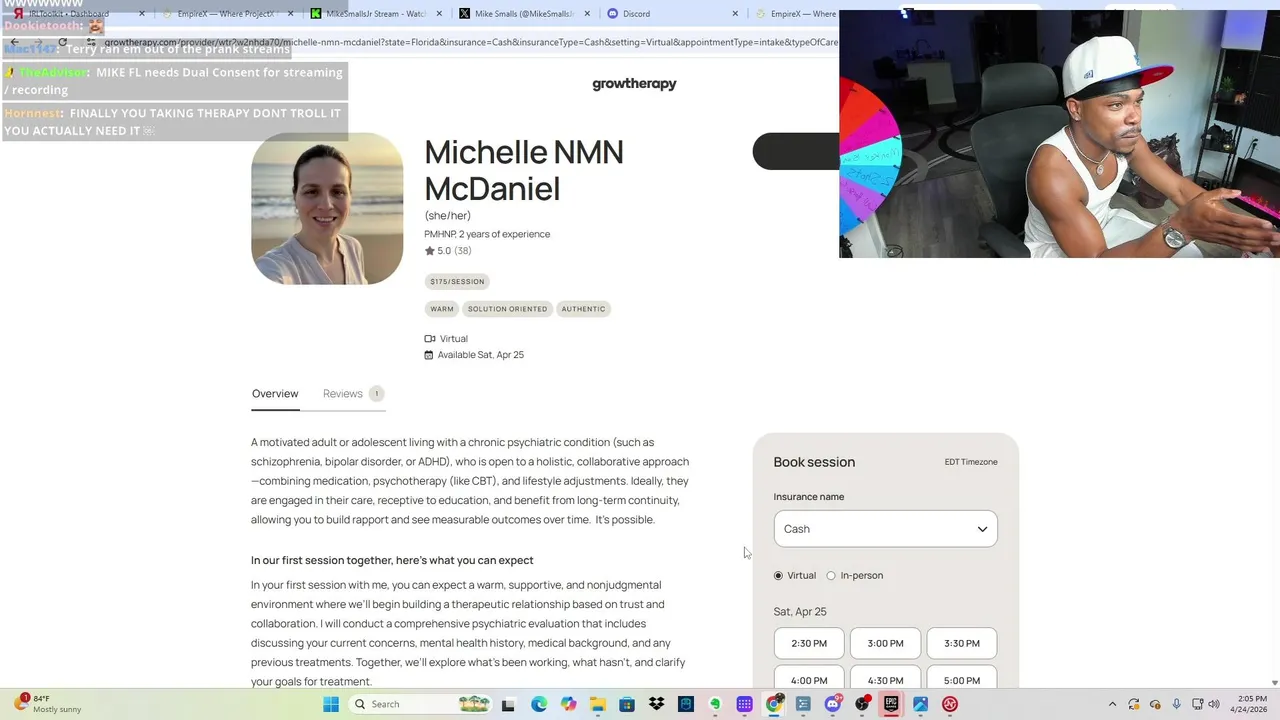Screen dimensions: 1280x720
Task: Switch to Chrome on the taskbar
Action: click(774, 704)
